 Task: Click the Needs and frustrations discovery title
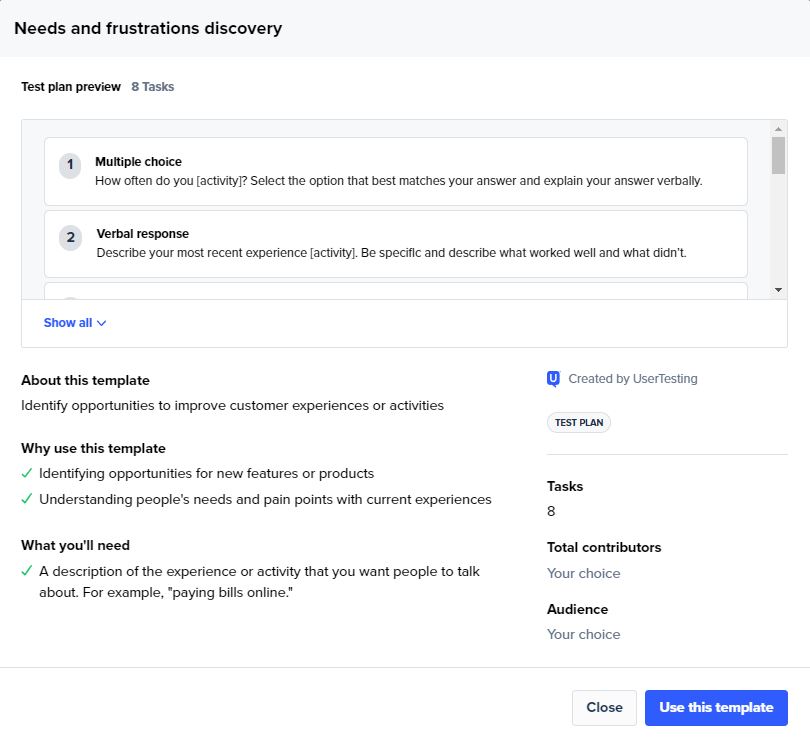coord(148,28)
